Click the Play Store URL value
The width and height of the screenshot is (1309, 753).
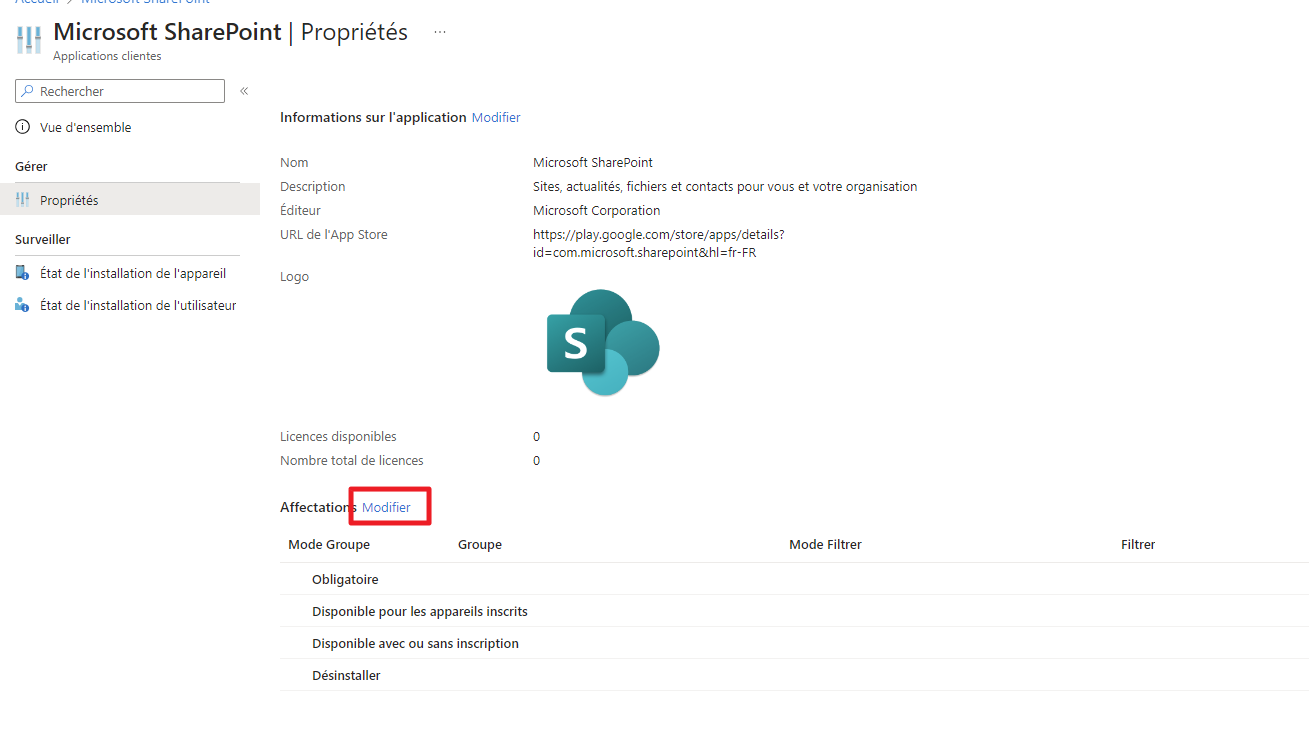[659, 243]
